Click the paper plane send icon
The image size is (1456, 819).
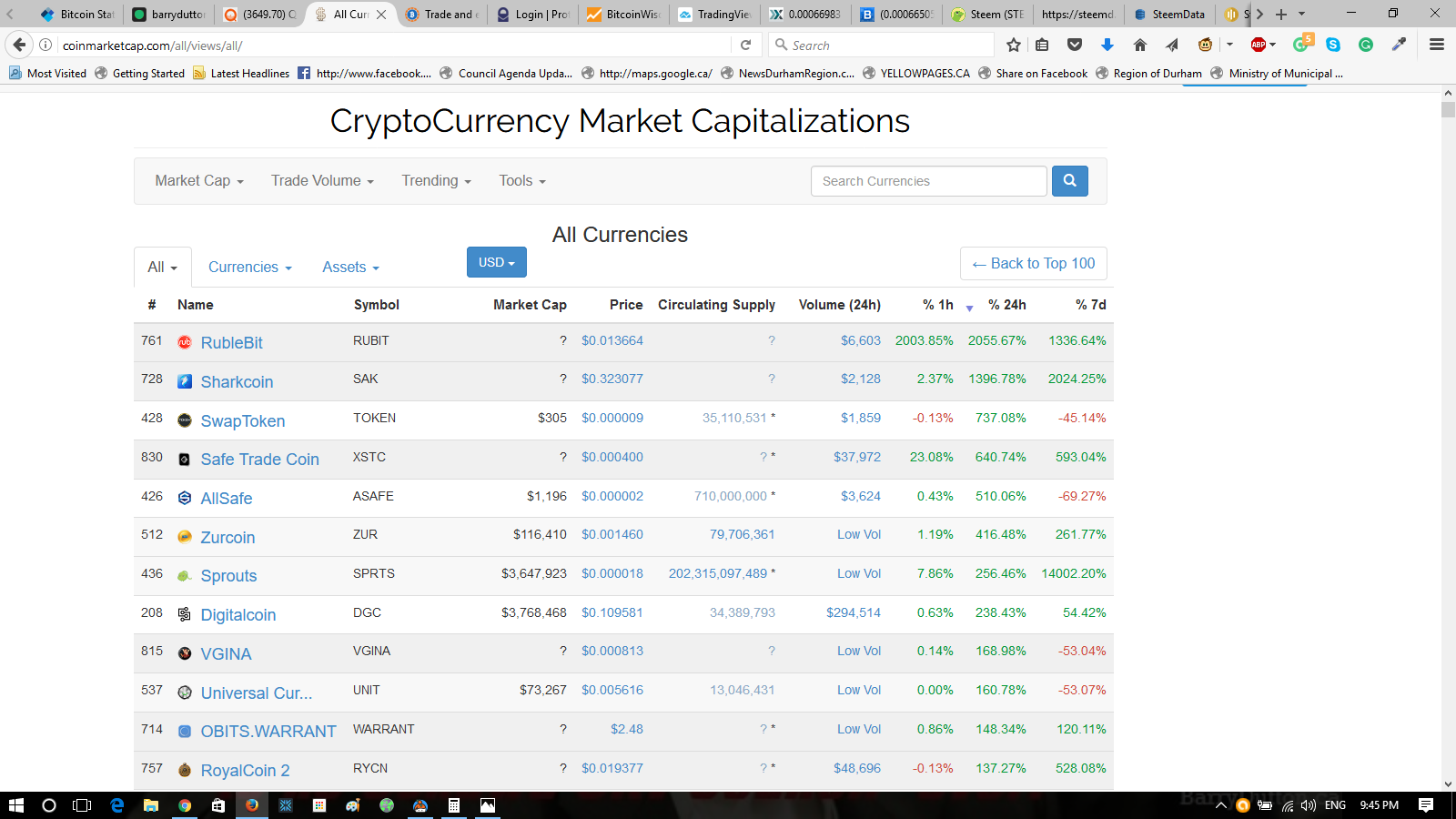coord(1172,45)
